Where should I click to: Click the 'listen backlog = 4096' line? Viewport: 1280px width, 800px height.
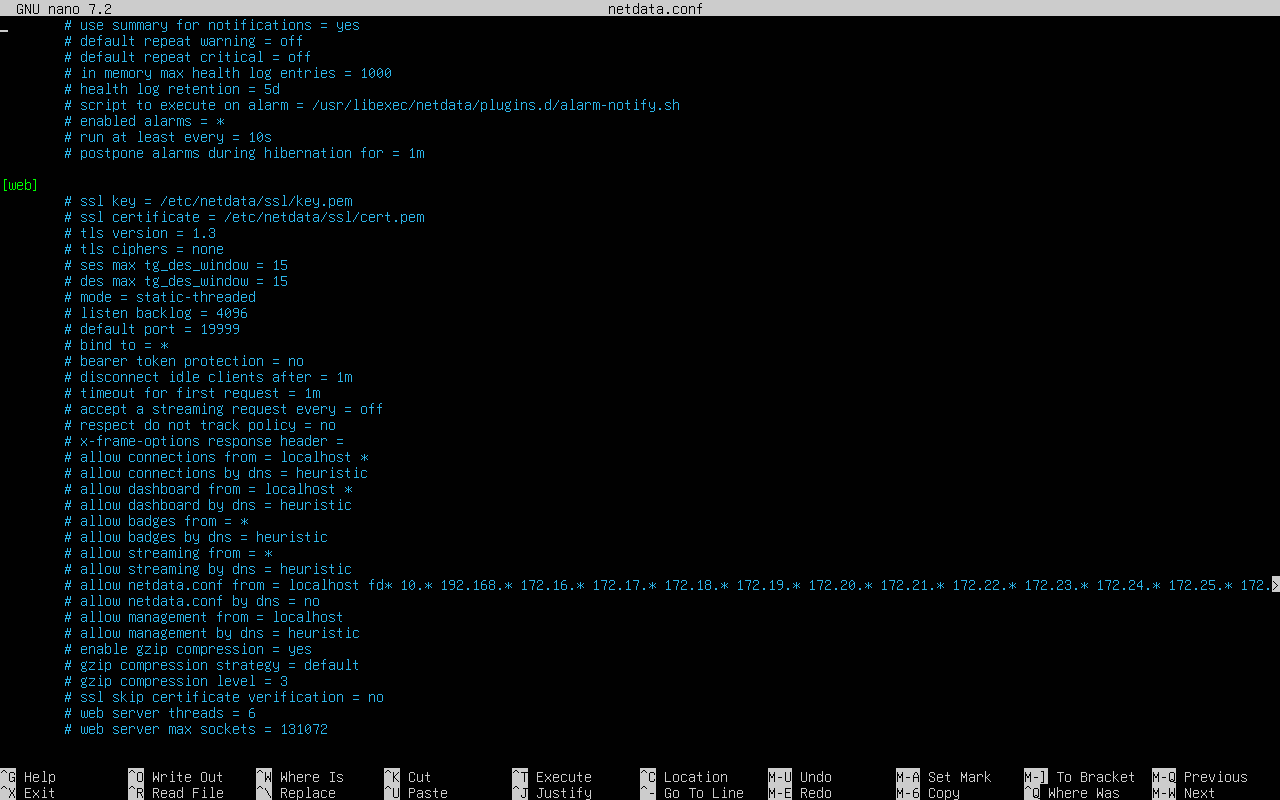coord(156,313)
